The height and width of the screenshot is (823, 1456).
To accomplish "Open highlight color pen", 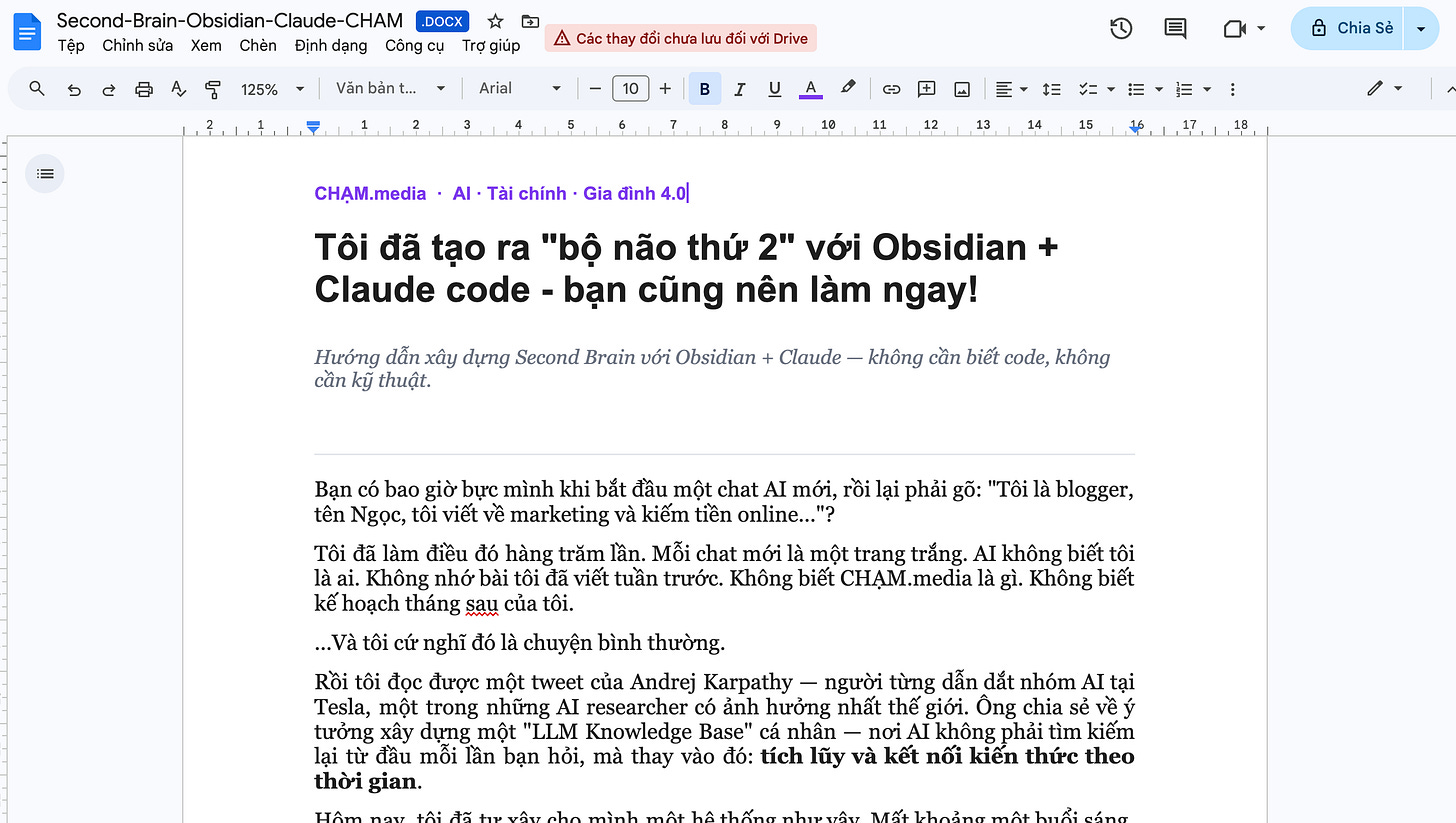I will (x=848, y=89).
